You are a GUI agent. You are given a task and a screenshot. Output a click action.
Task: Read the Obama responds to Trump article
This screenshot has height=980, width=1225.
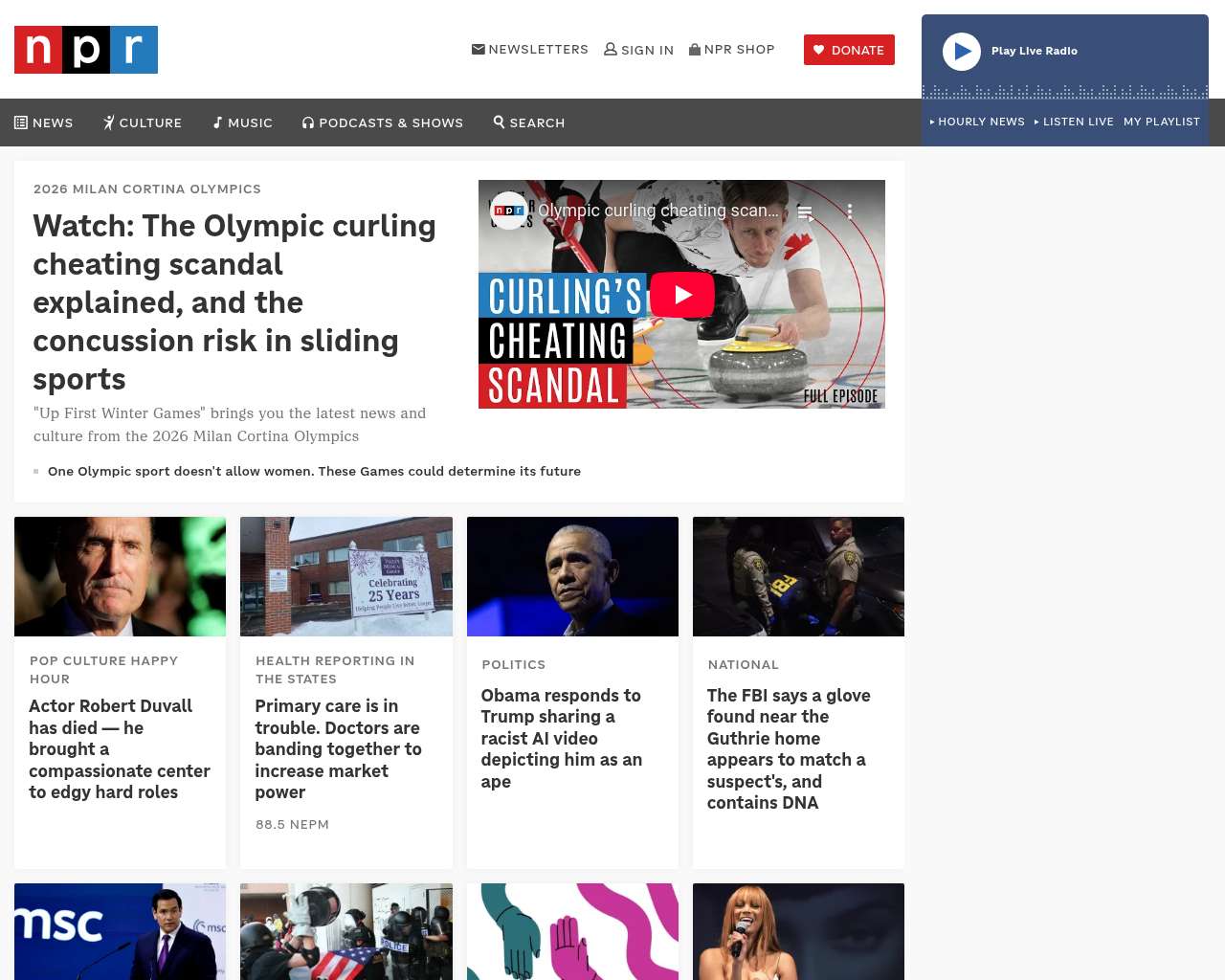click(x=561, y=738)
